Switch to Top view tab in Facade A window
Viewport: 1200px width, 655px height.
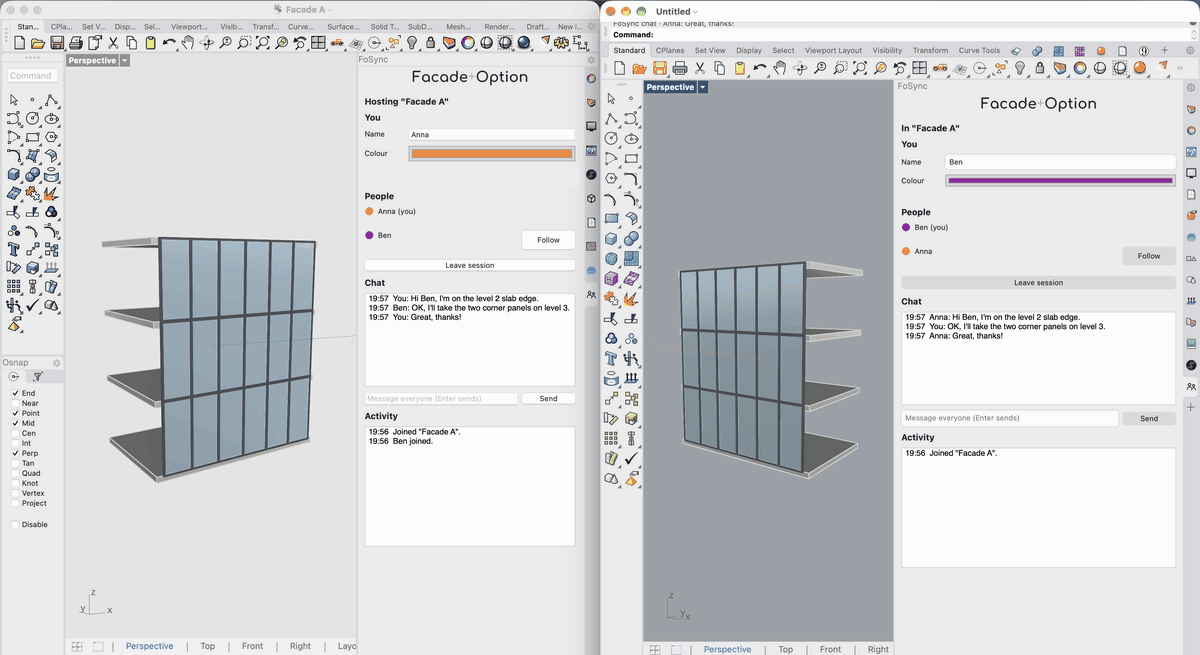[x=207, y=646]
